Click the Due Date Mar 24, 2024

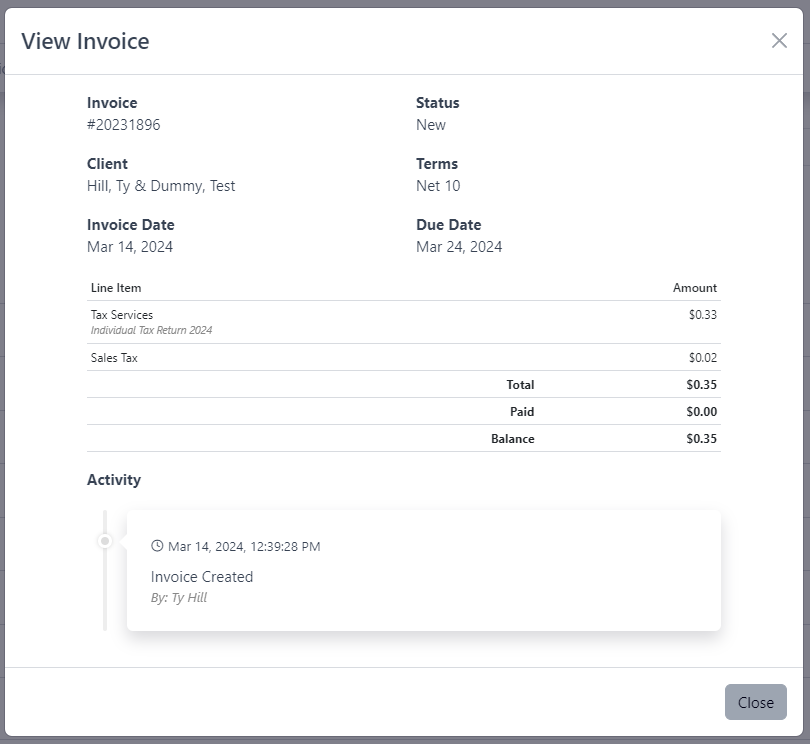click(458, 246)
